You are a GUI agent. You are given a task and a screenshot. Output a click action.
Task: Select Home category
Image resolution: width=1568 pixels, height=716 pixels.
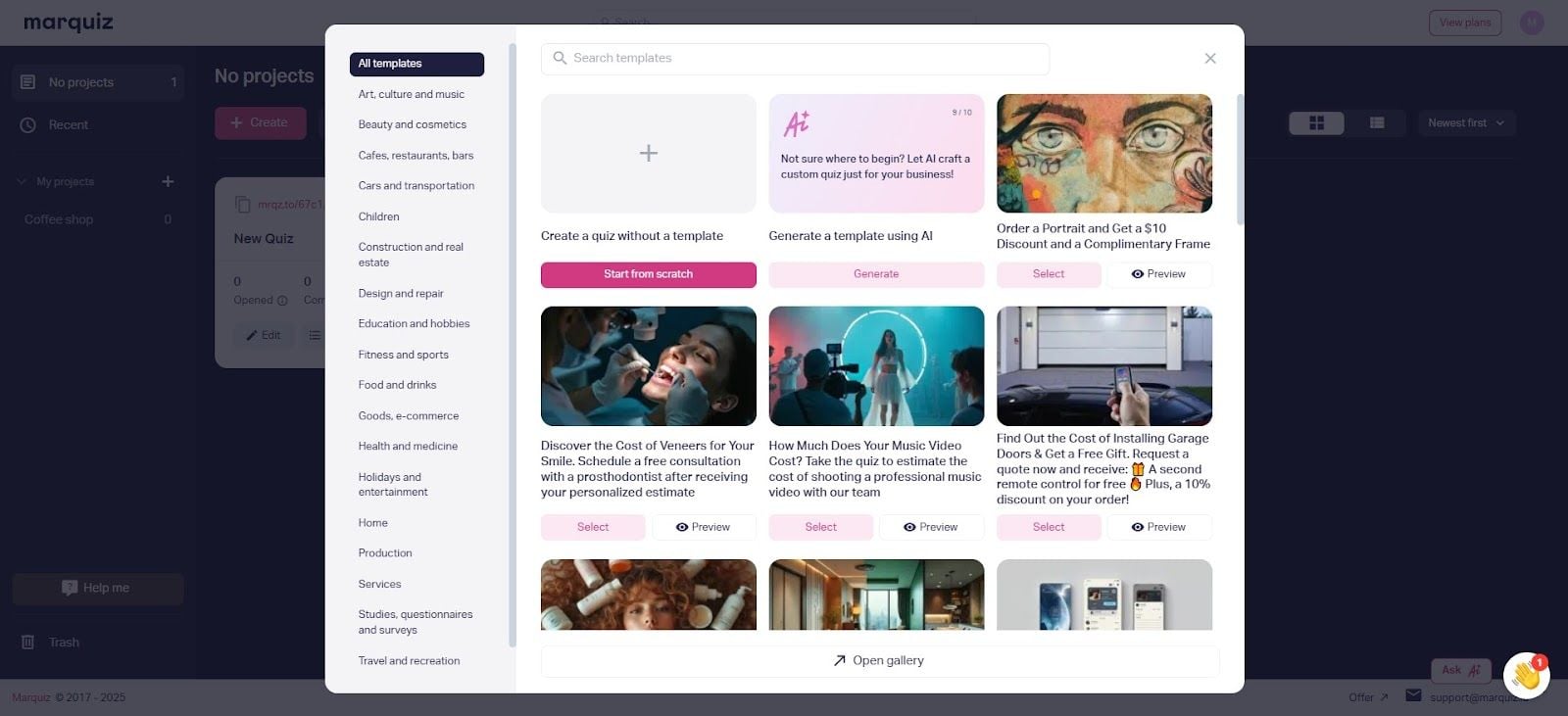point(373,523)
